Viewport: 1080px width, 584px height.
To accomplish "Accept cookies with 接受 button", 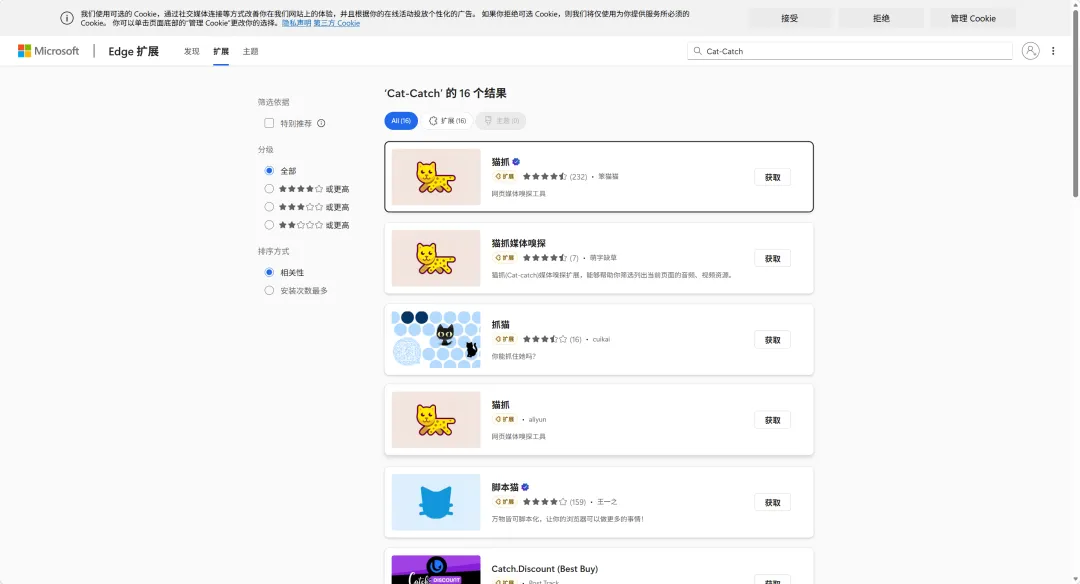I will tap(789, 19).
